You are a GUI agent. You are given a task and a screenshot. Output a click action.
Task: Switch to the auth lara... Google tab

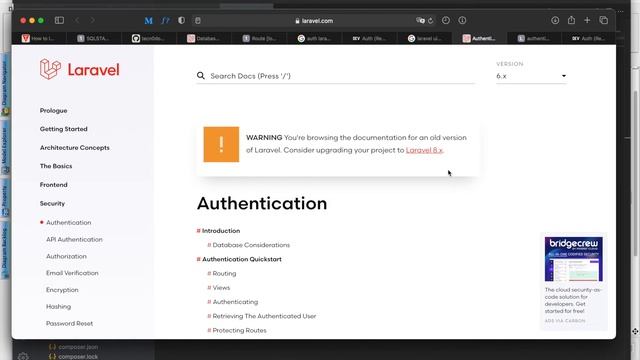pos(314,38)
